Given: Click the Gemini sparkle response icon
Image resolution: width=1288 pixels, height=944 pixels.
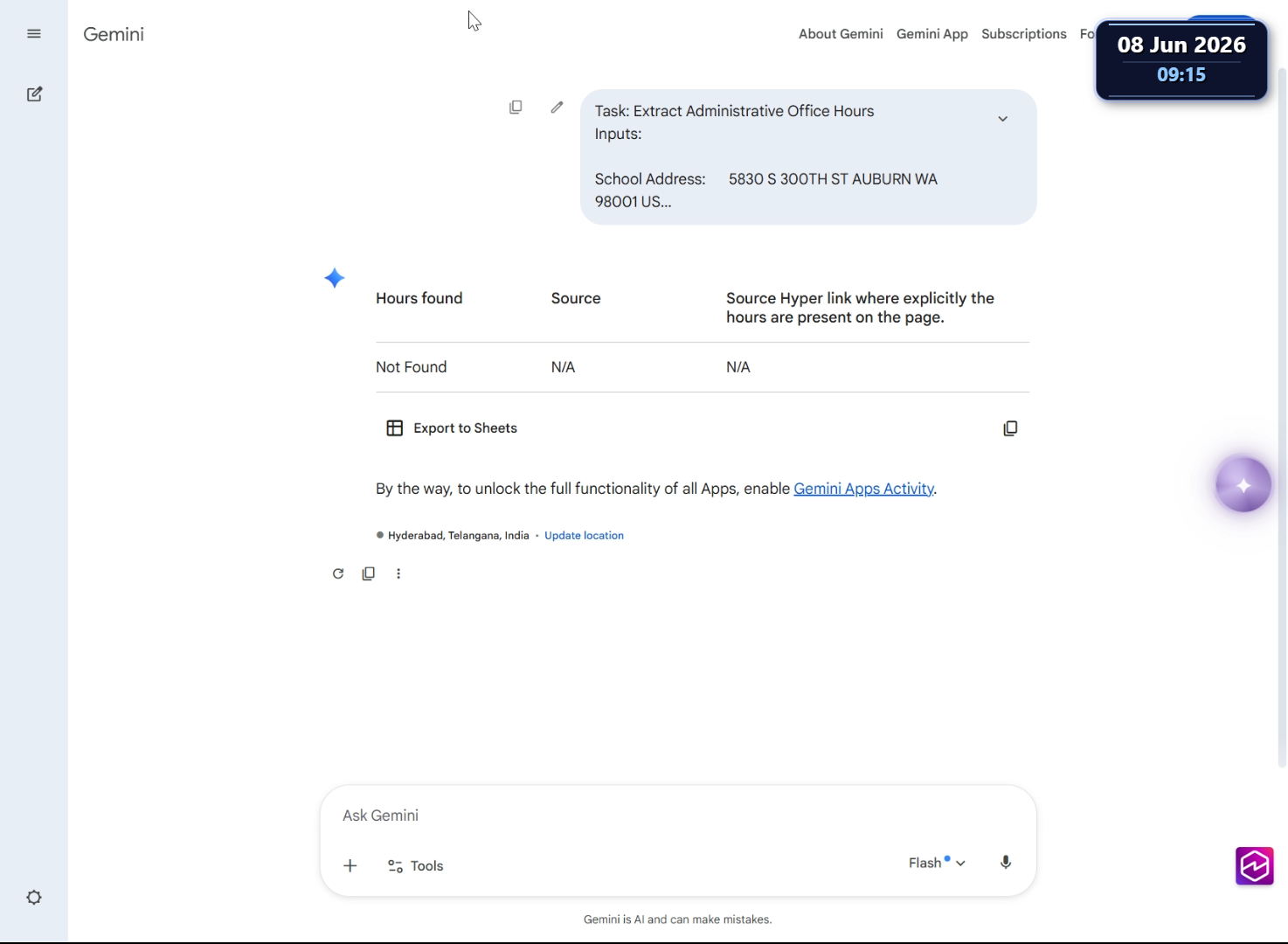Looking at the screenshot, I should tap(335, 278).
